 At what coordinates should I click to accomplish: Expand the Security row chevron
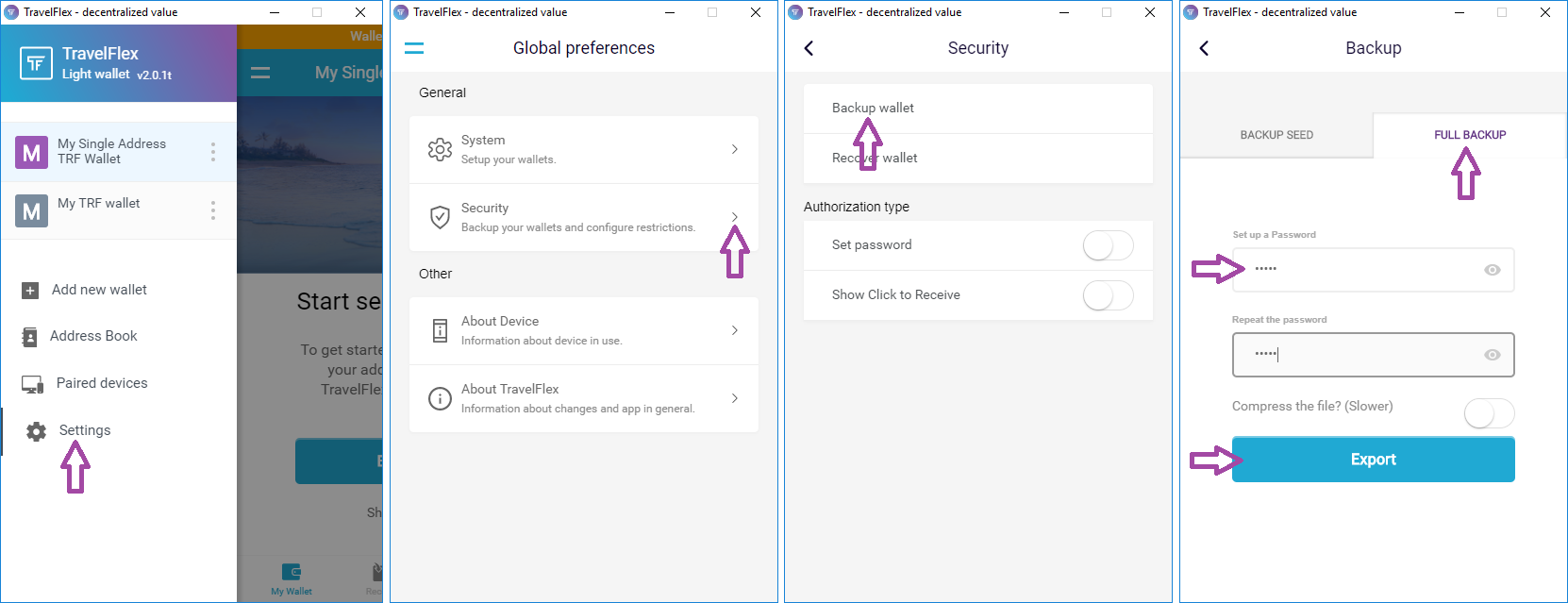point(735,217)
